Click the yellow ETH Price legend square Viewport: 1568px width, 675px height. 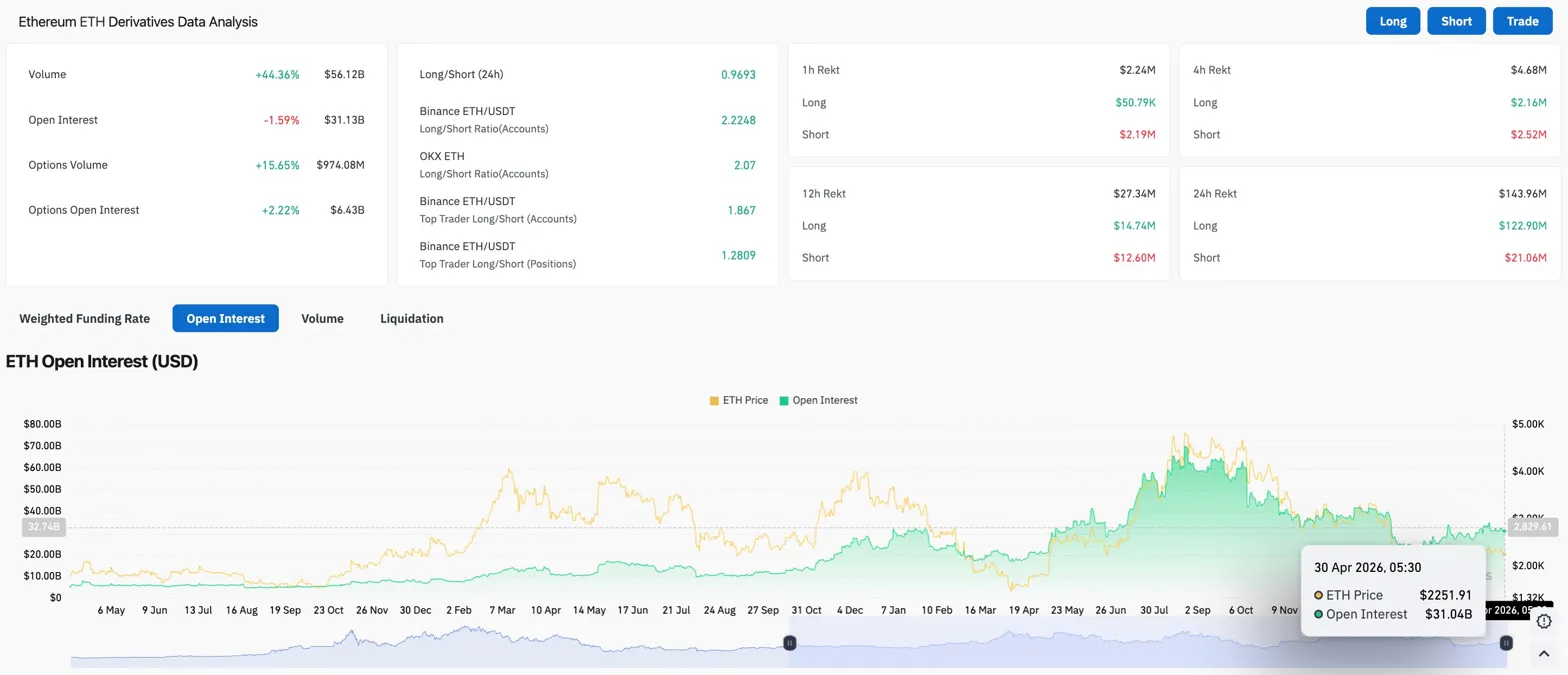[x=714, y=400]
